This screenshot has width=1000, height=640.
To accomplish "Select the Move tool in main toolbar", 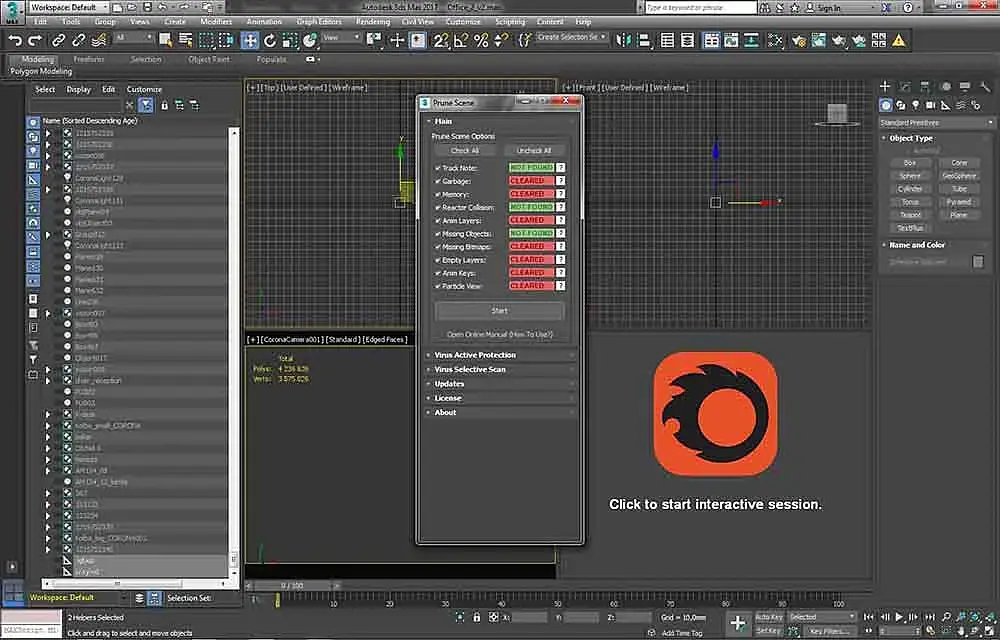I will [249, 40].
